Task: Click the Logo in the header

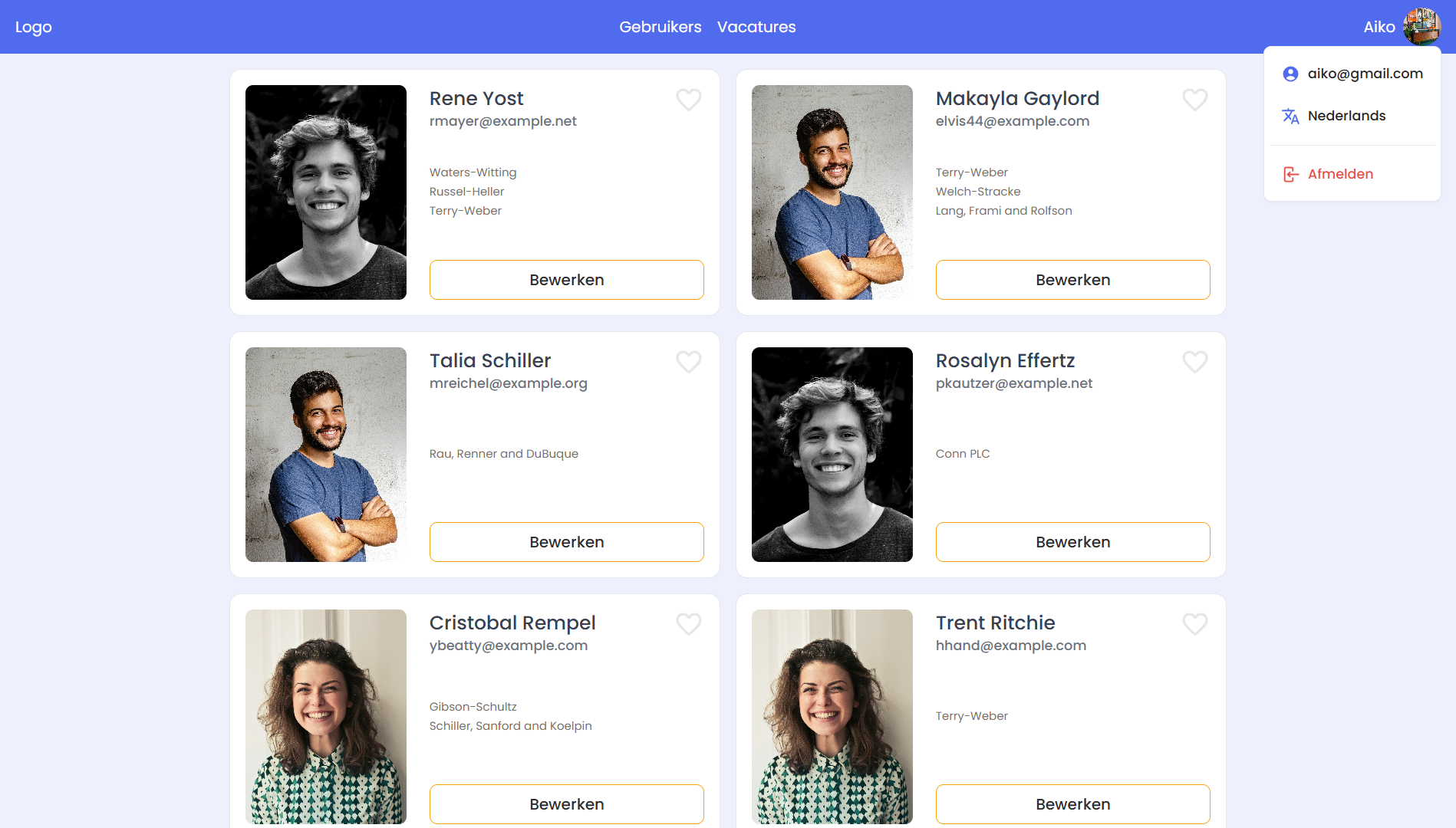Action: 34,27
